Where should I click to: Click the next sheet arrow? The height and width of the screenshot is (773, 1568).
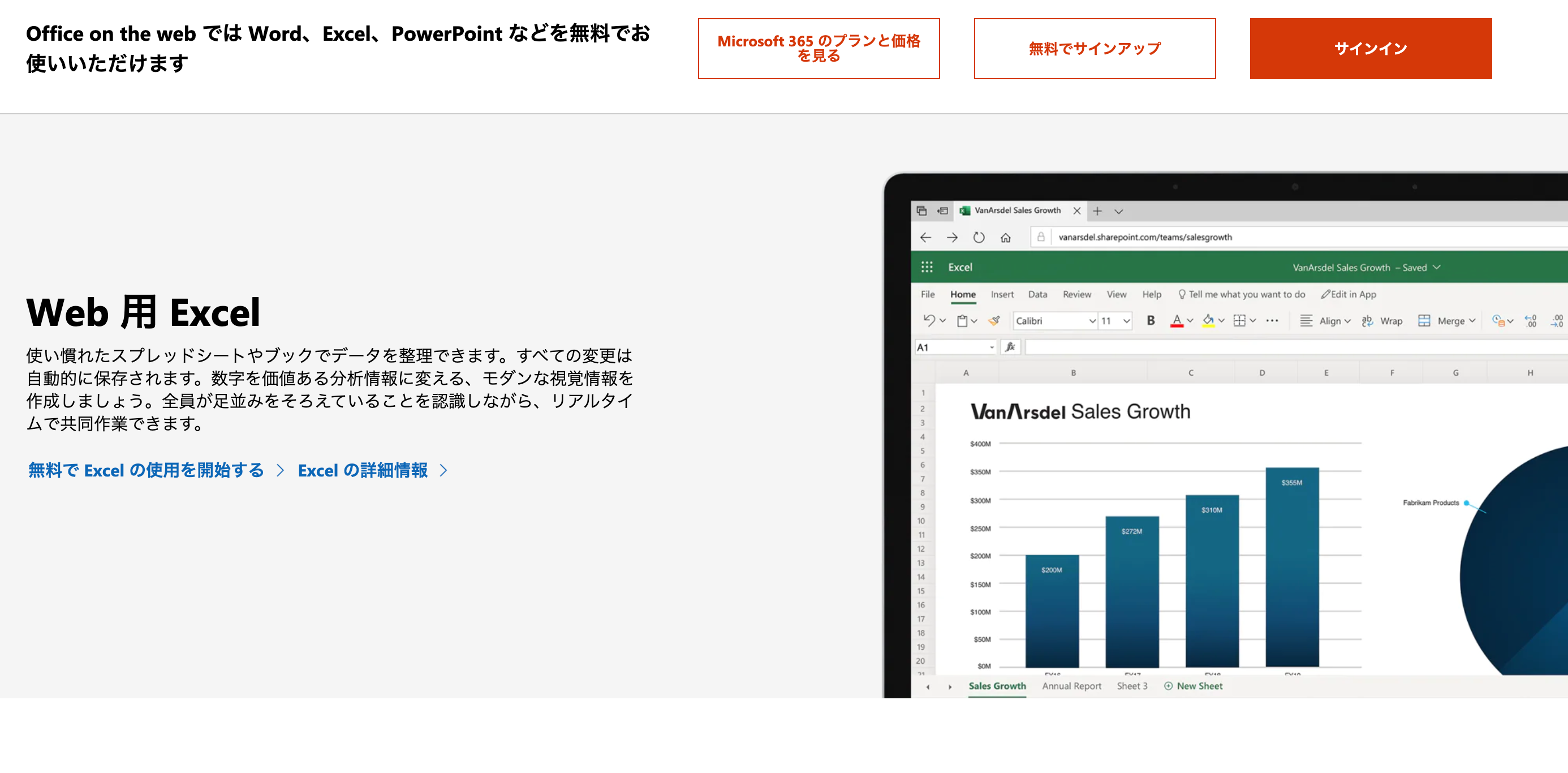point(950,686)
